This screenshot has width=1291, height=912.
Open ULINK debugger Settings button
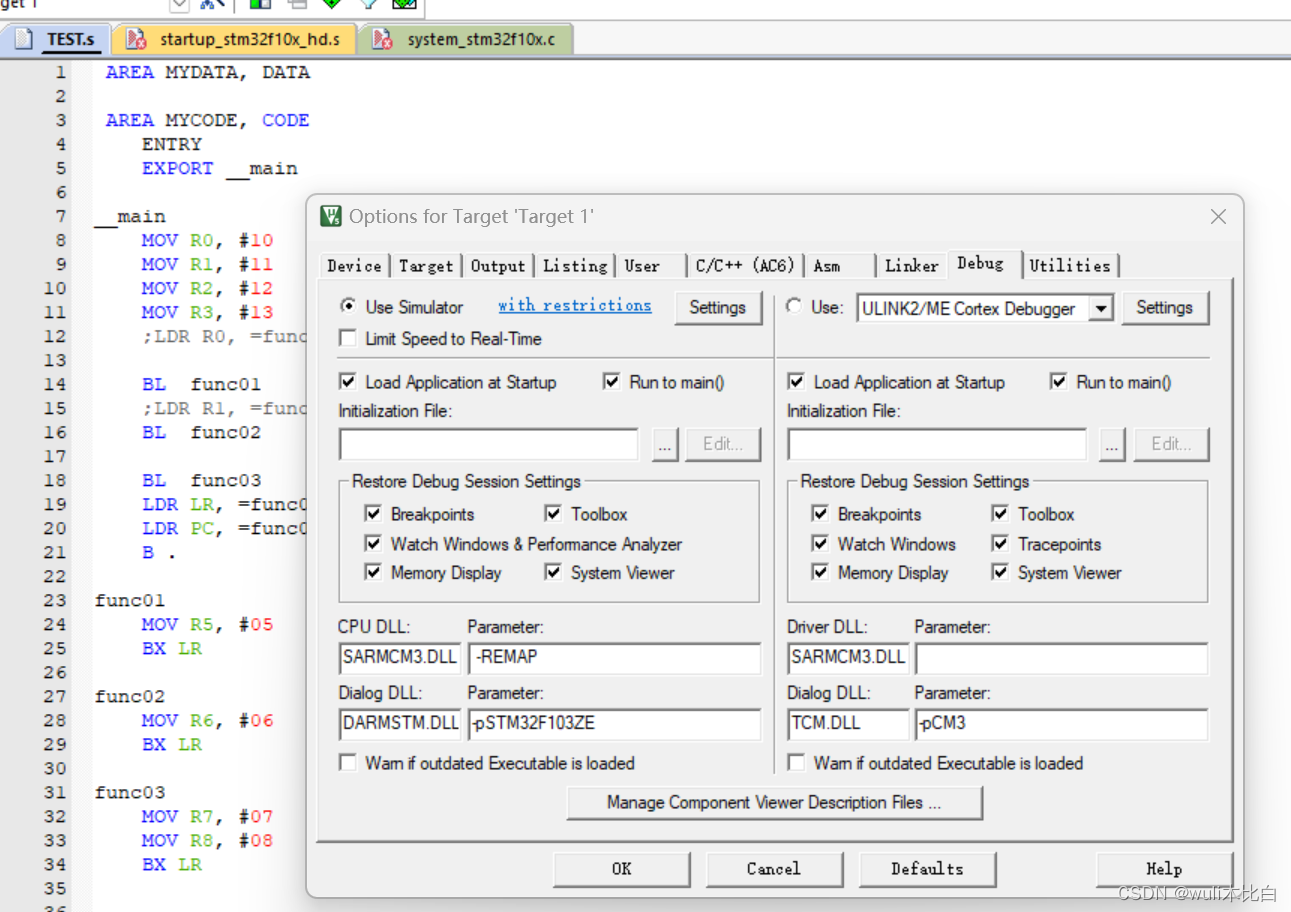[1164, 307]
